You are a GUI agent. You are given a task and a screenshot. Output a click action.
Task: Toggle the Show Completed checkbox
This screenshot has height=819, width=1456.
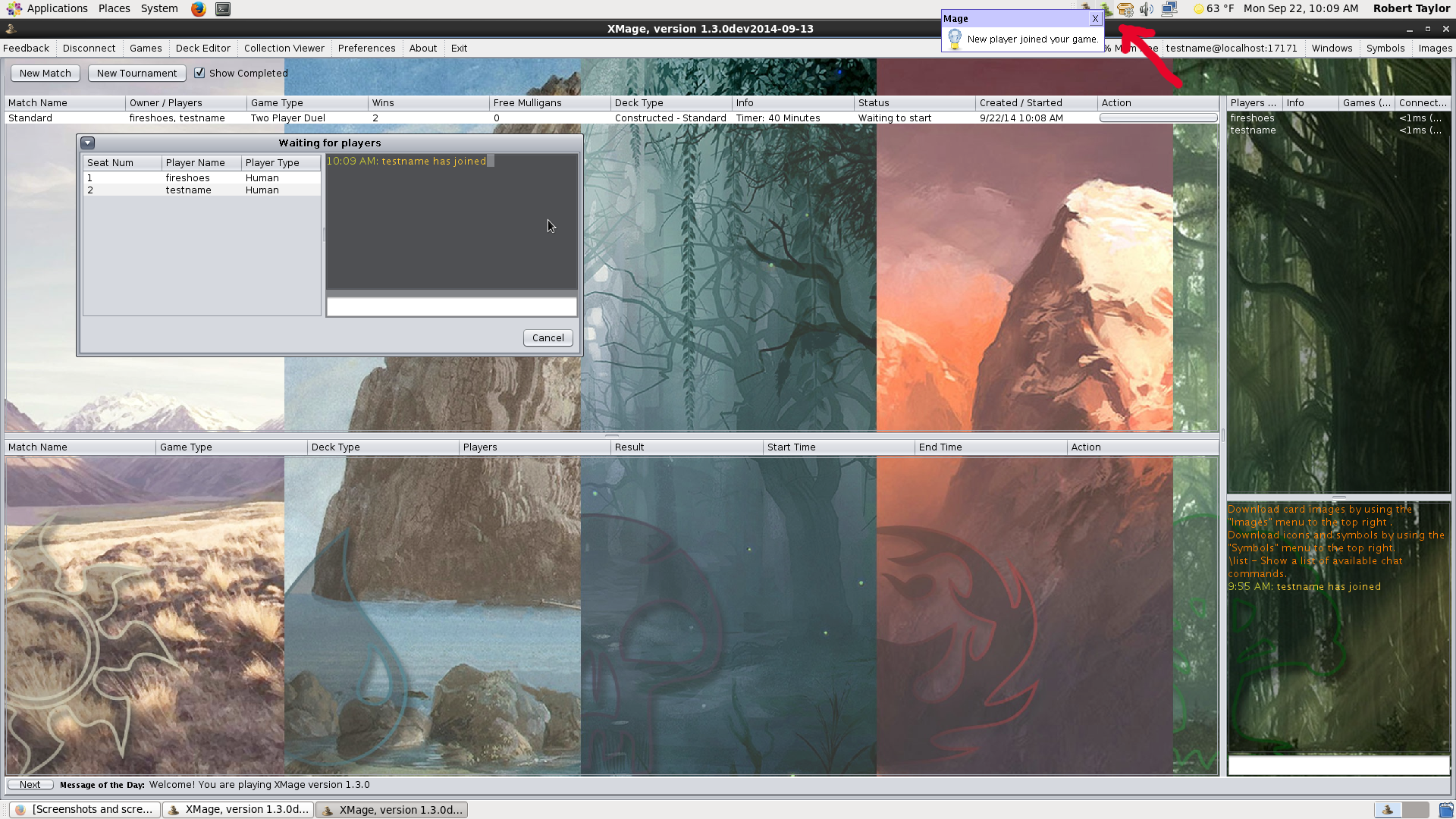click(199, 73)
